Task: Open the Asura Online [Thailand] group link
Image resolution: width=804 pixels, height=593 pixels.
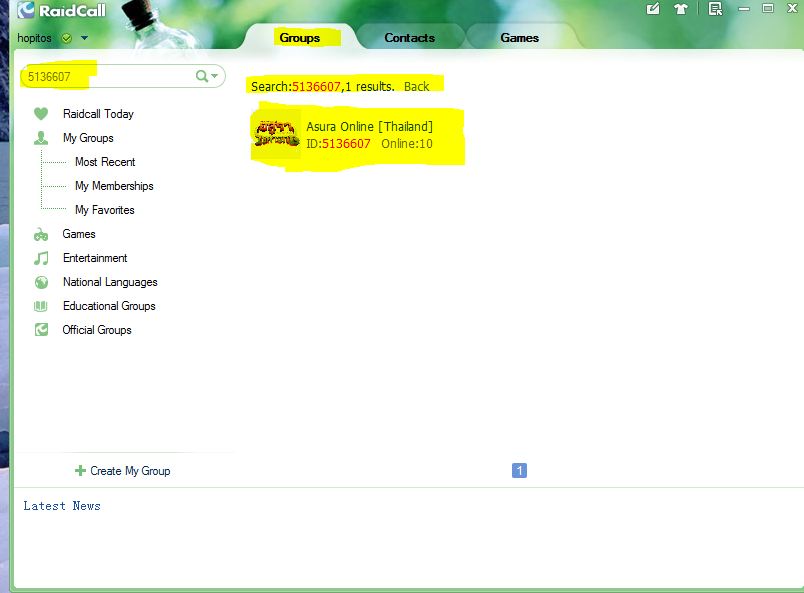Action: click(369, 127)
